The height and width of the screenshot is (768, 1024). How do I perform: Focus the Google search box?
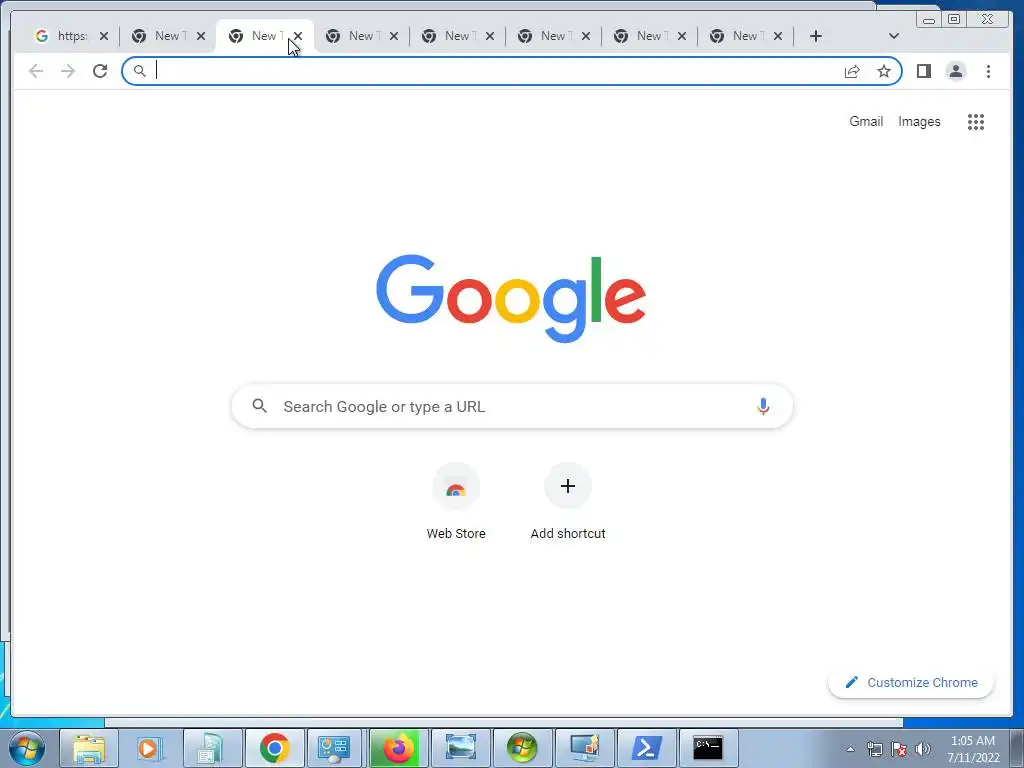pos(512,406)
